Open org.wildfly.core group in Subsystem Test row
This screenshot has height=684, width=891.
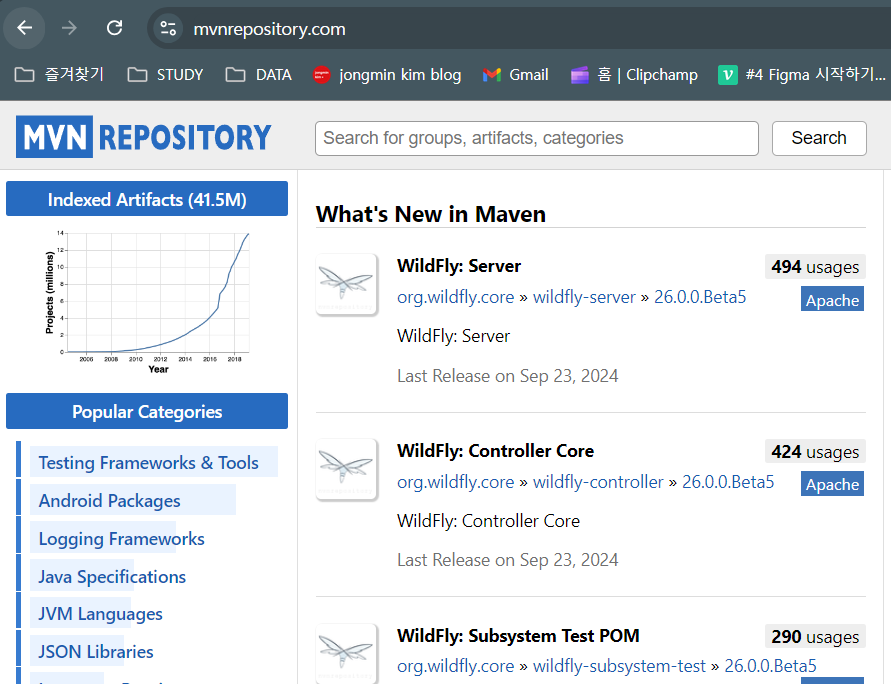point(455,666)
